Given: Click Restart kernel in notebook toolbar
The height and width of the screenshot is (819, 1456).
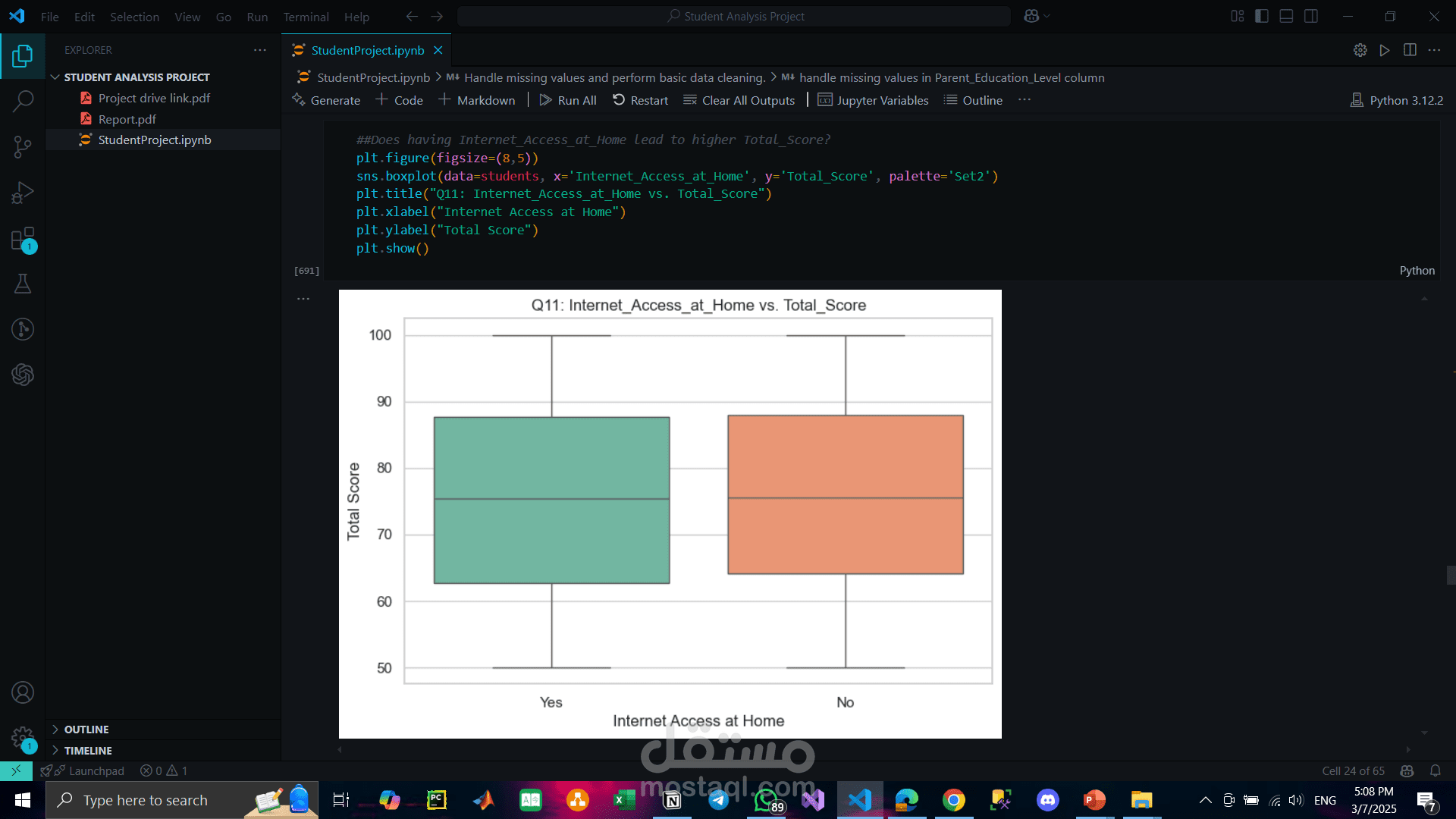Looking at the screenshot, I should (640, 100).
